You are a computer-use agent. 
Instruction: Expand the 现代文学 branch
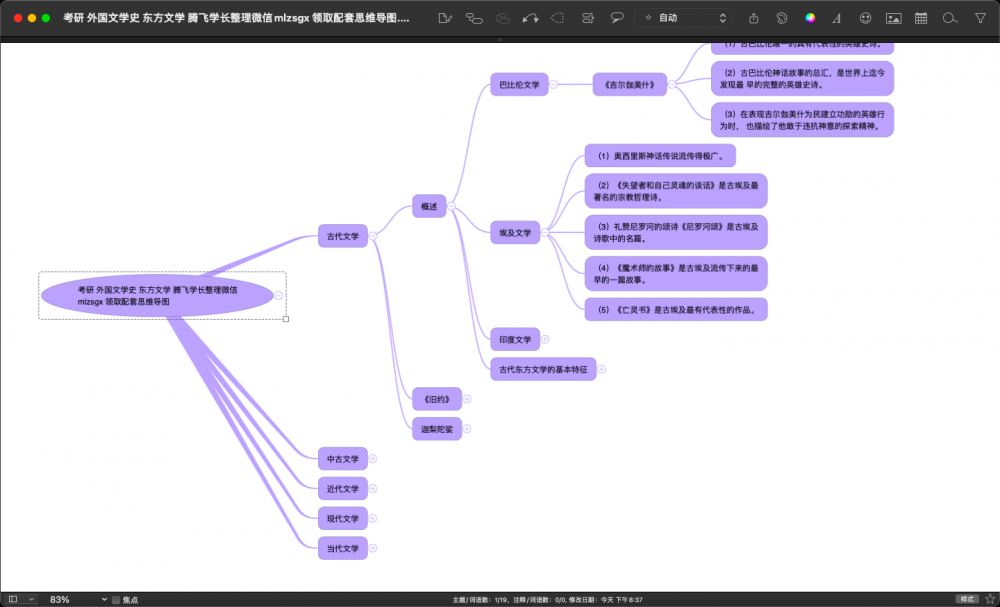point(372,518)
